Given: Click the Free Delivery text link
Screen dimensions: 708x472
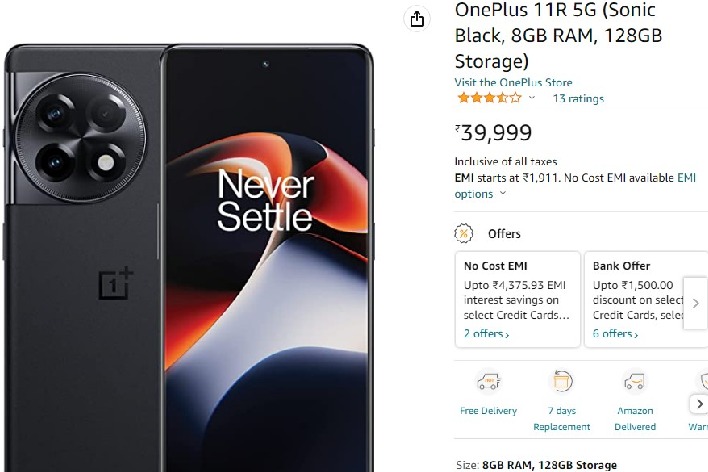Looking at the screenshot, I should [x=488, y=411].
